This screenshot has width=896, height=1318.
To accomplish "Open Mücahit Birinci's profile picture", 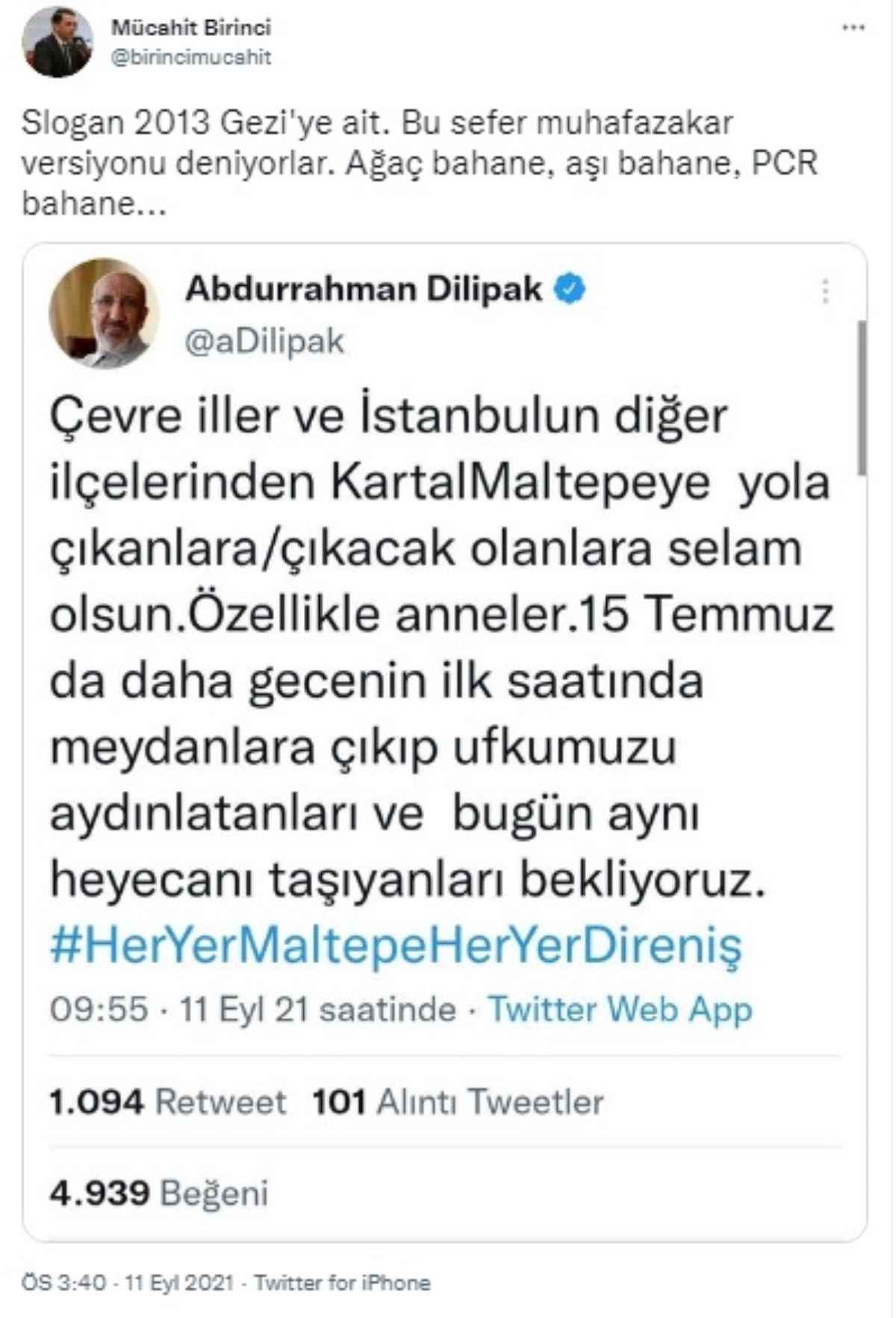I will pos(58,42).
